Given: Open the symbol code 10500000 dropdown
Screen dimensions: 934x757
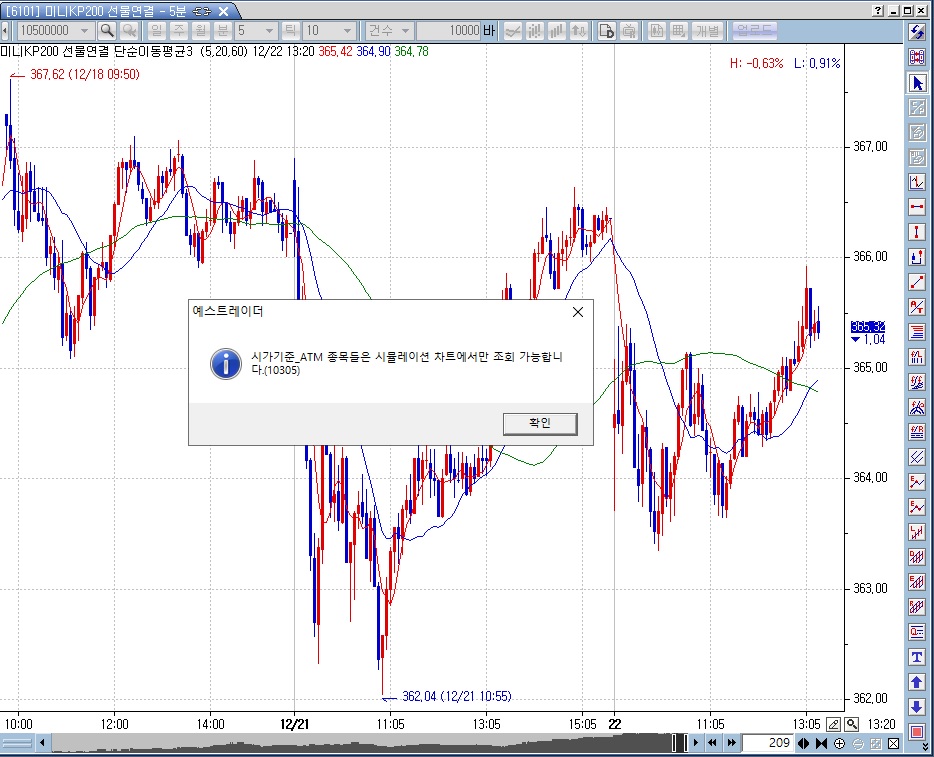Looking at the screenshot, I should coord(86,31).
